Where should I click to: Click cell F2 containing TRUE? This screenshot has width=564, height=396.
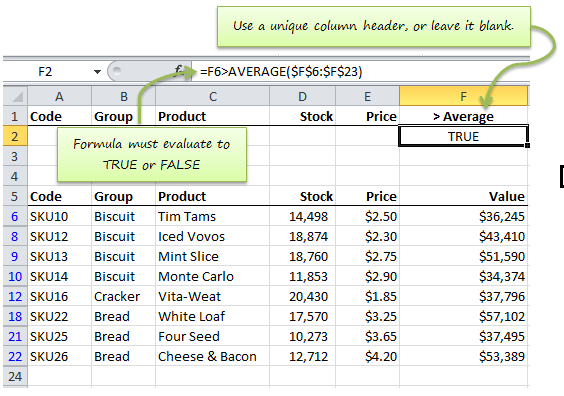click(463, 136)
